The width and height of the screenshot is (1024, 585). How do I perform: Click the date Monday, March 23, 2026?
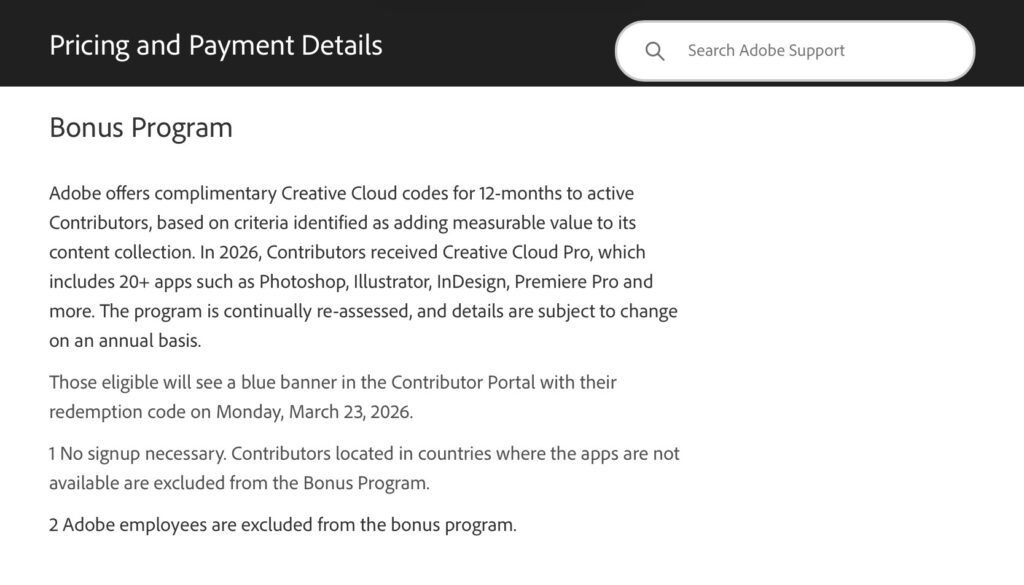(x=314, y=411)
